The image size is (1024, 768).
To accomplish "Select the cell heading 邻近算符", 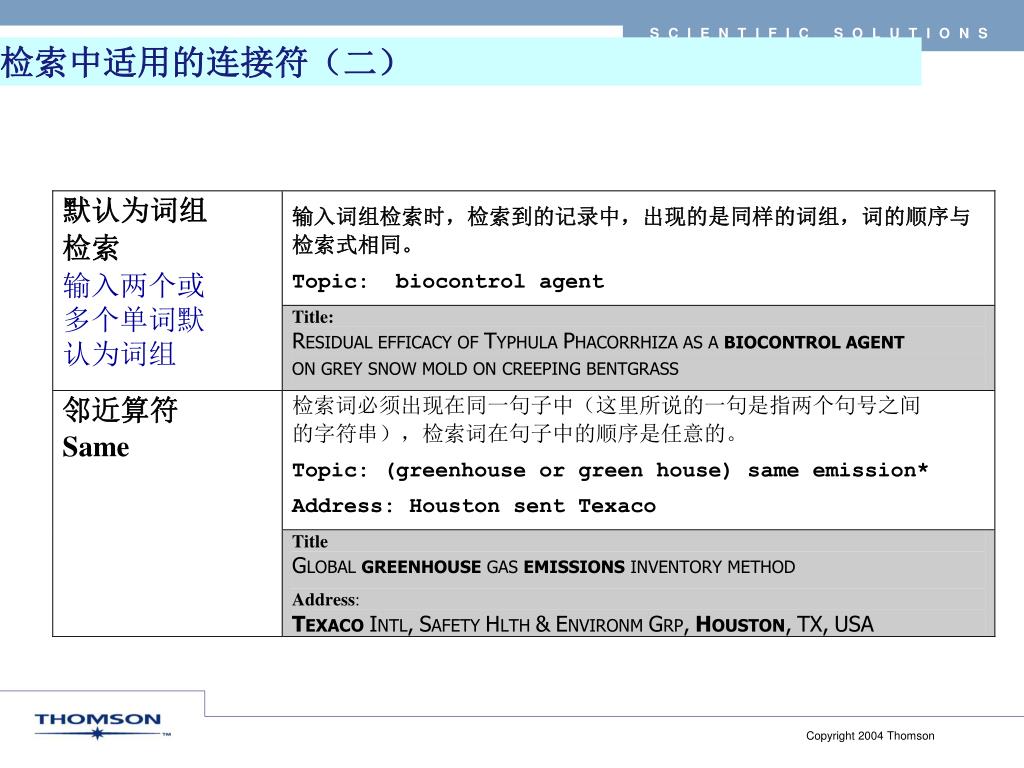I will pyautogui.click(x=120, y=411).
